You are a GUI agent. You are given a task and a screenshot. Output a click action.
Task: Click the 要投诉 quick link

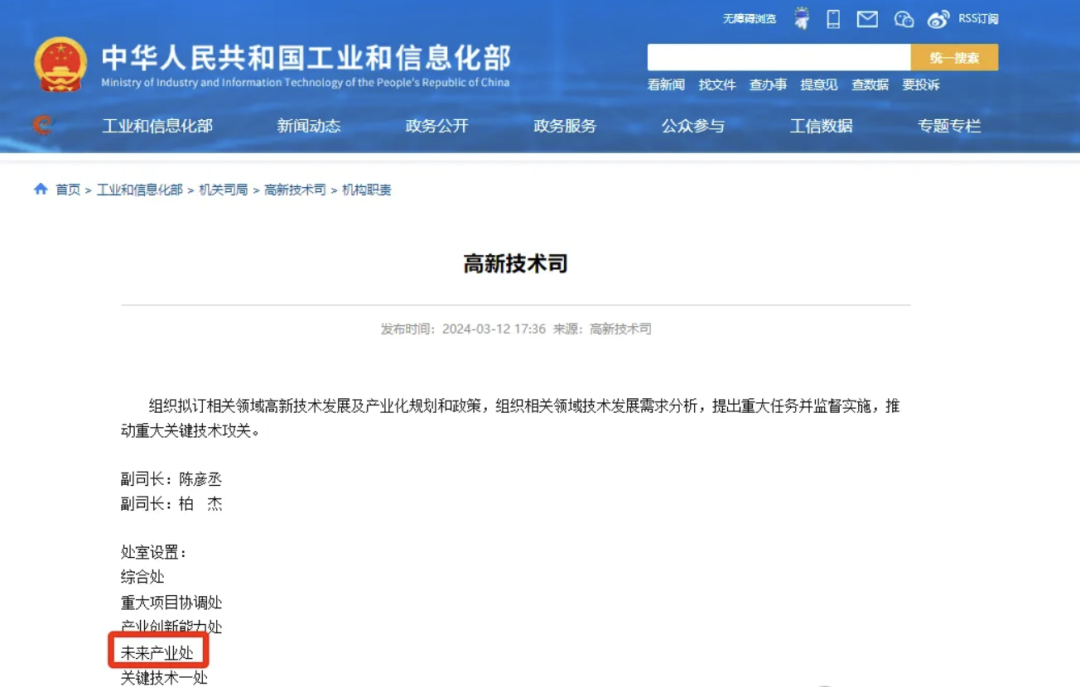coord(921,85)
